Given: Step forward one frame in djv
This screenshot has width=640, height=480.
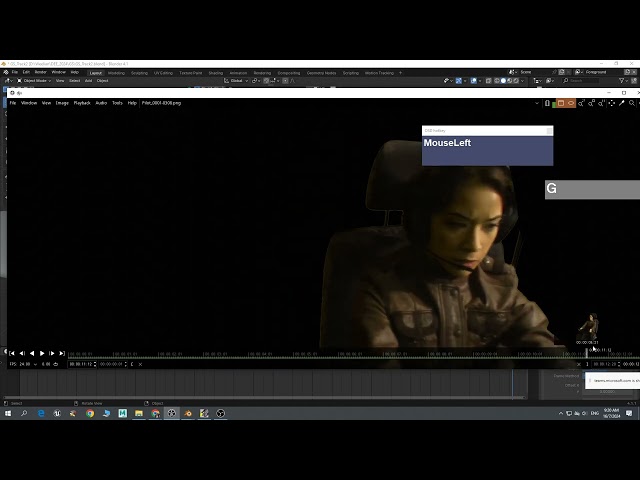Looking at the screenshot, I should (x=52, y=353).
